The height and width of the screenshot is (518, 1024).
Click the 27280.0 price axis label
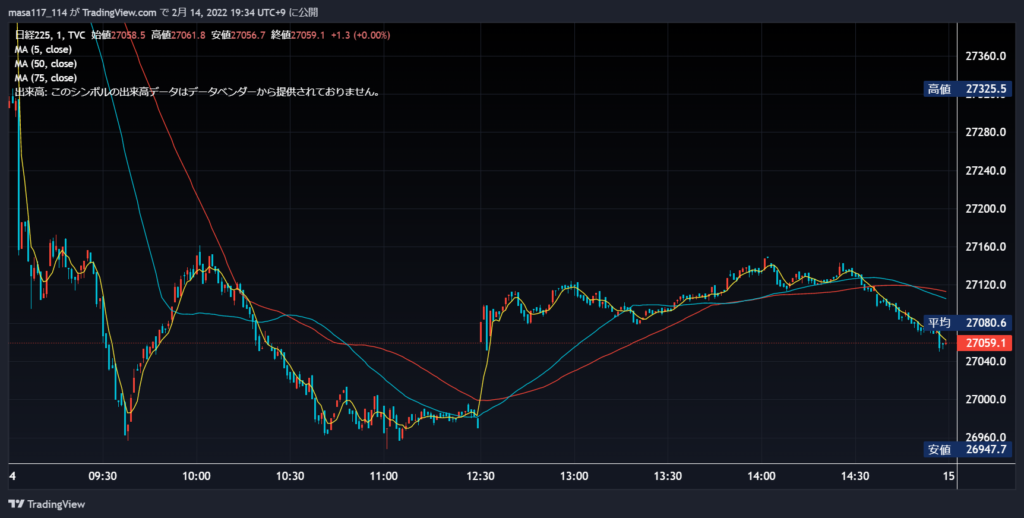[x=985, y=133]
